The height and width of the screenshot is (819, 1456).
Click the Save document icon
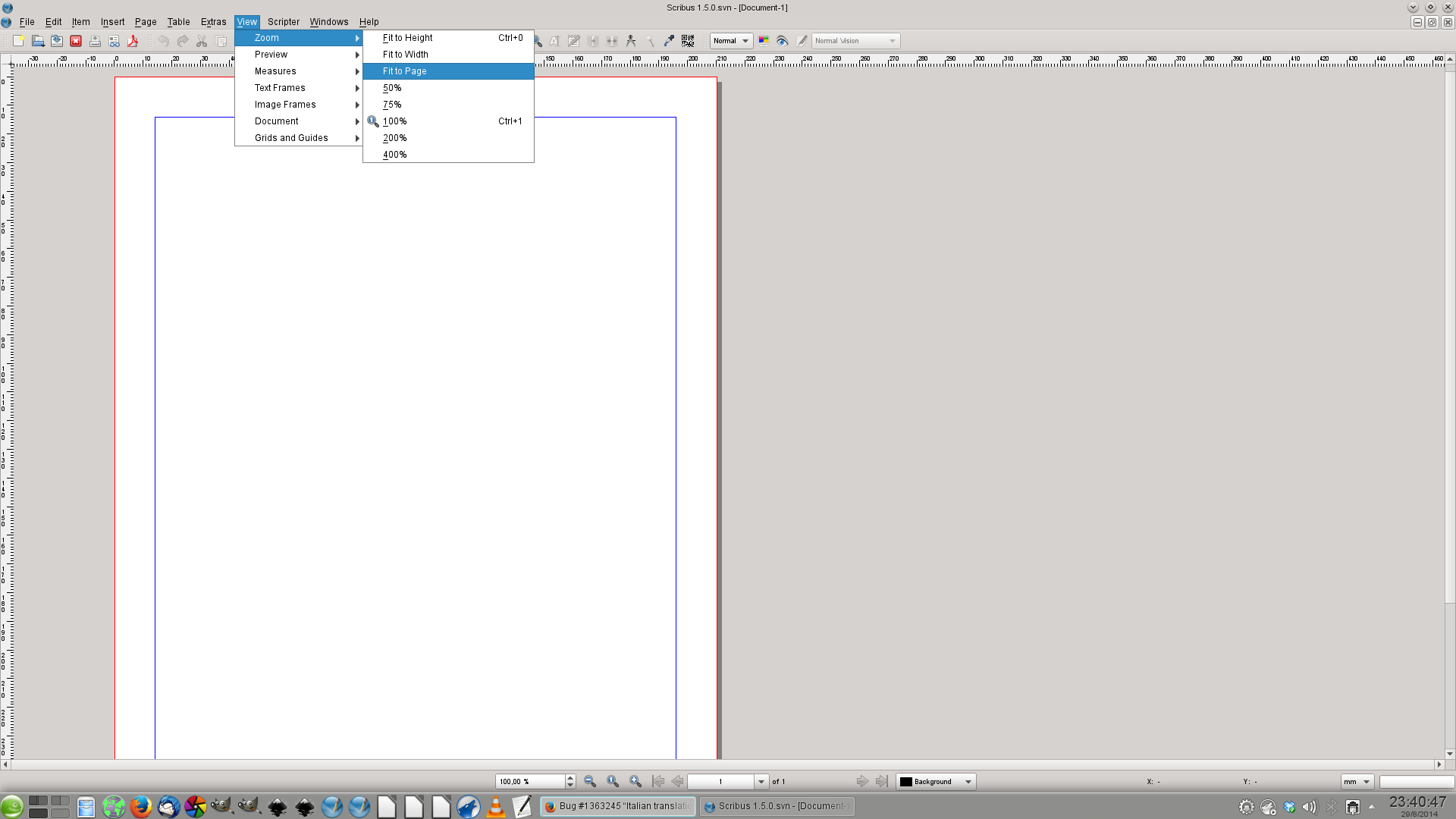57,41
